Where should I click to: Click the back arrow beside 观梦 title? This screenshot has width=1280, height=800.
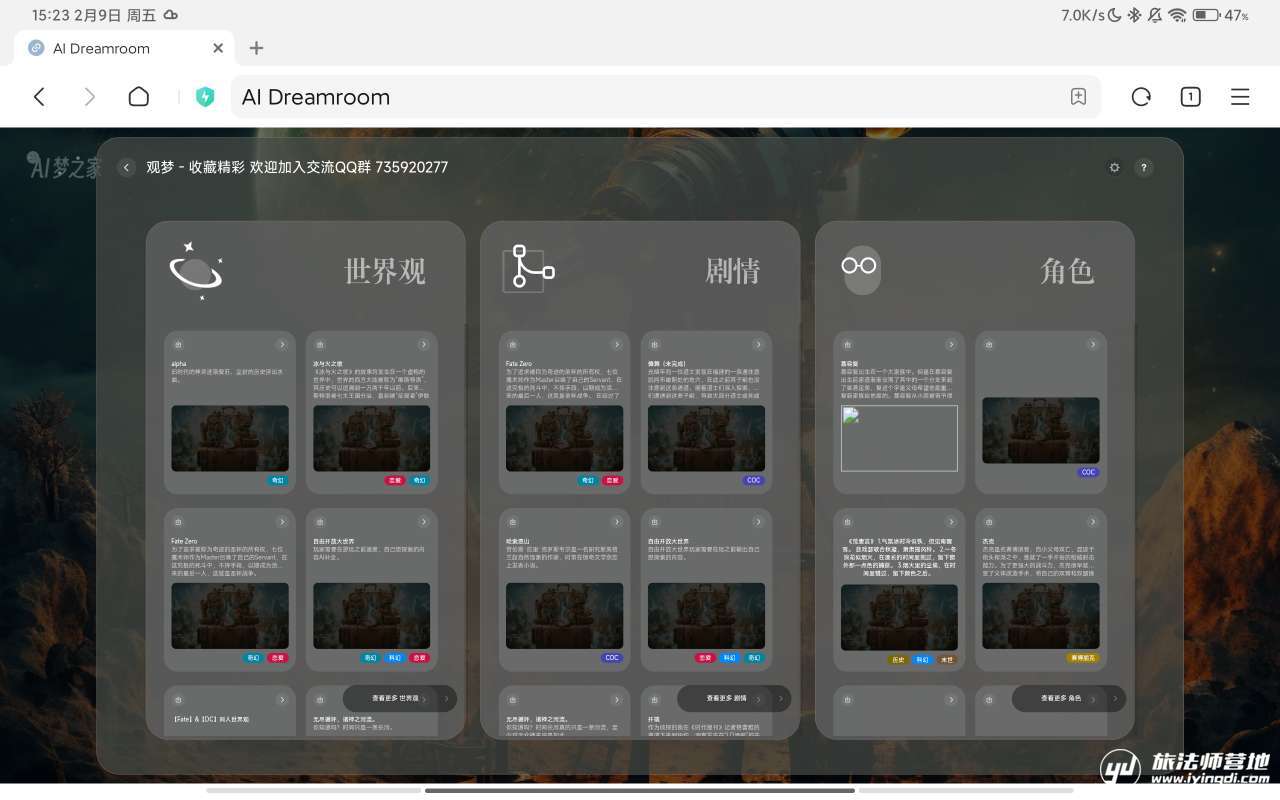[x=126, y=168]
